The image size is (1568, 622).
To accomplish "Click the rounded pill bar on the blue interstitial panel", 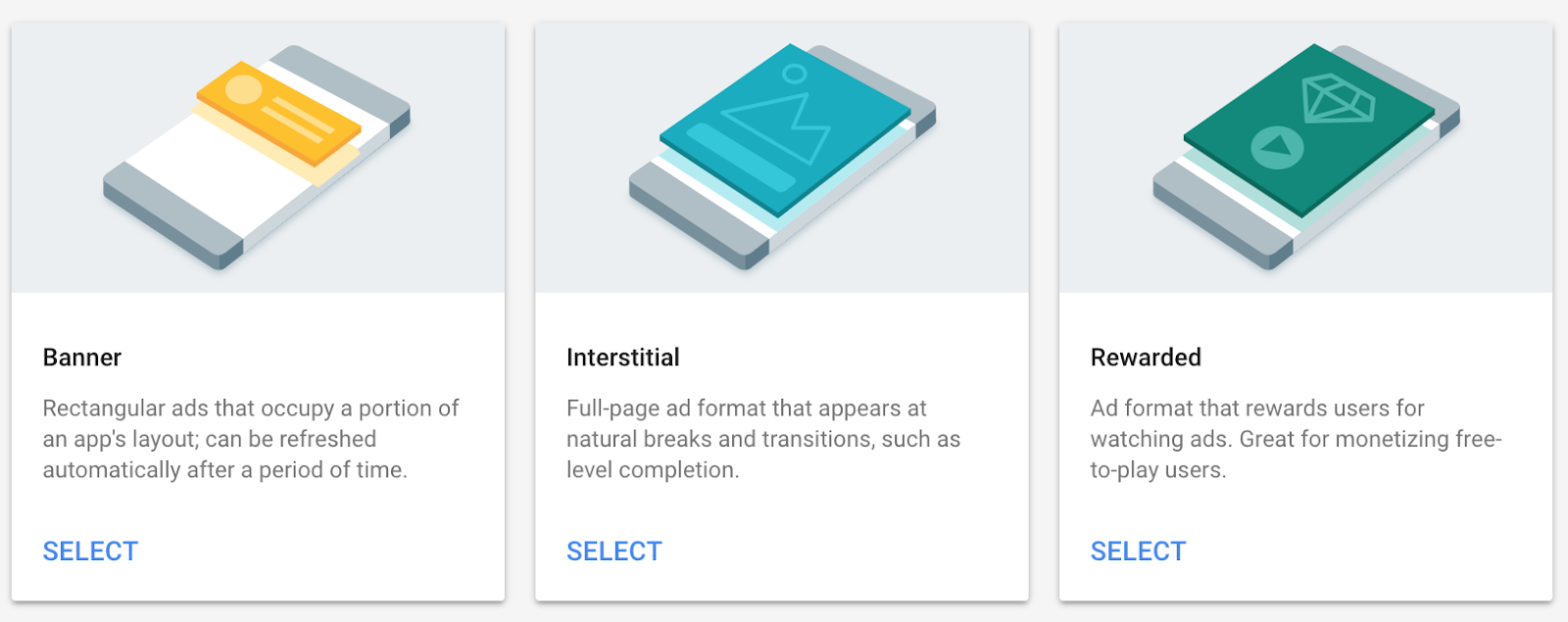I will [x=740, y=157].
